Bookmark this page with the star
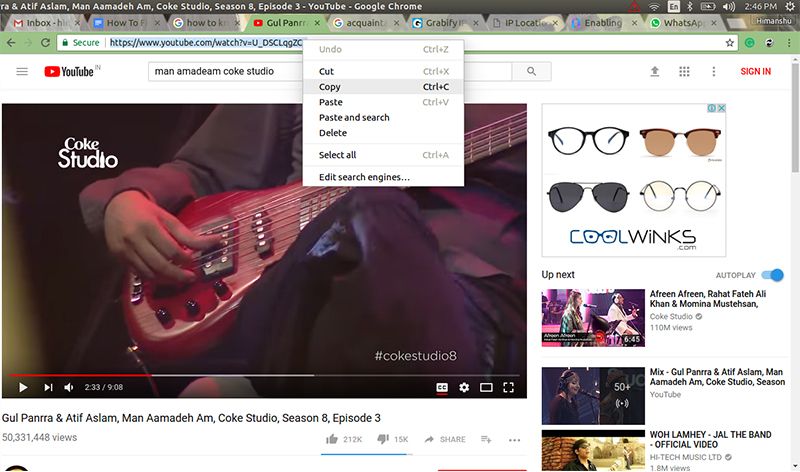800x472 pixels. pyautogui.click(x=730, y=43)
